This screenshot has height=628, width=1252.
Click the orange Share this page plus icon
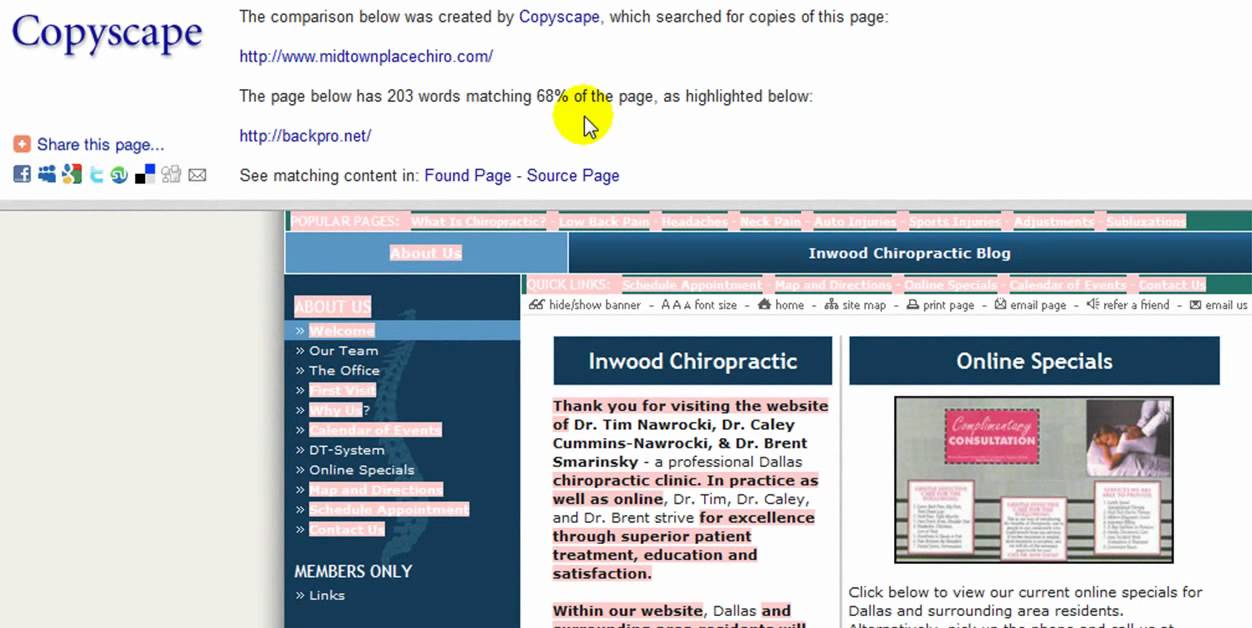coord(21,145)
